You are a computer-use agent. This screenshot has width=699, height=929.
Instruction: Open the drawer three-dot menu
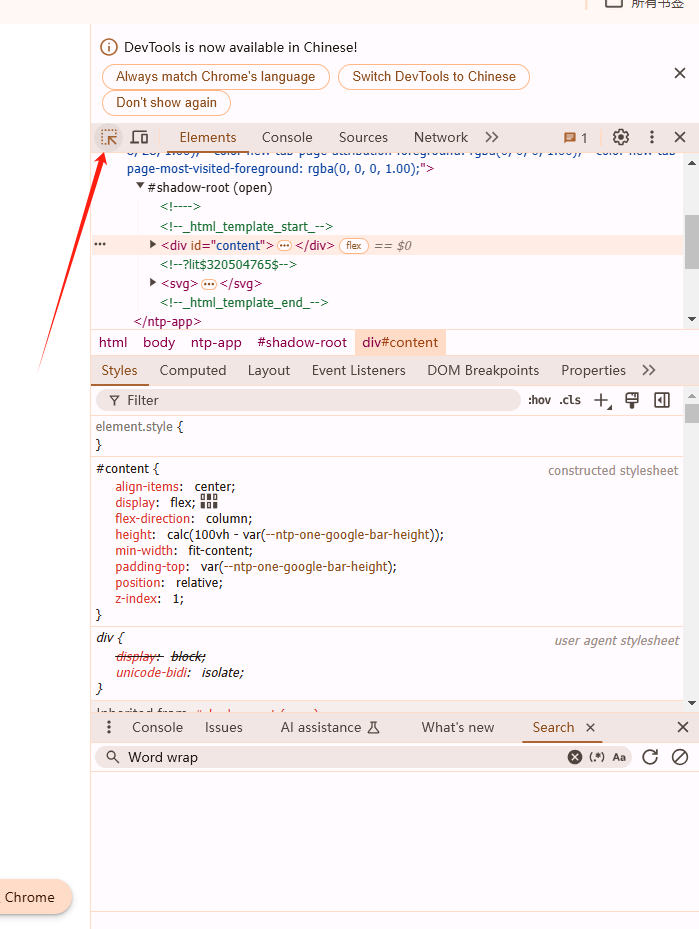pyautogui.click(x=108, y=727)
